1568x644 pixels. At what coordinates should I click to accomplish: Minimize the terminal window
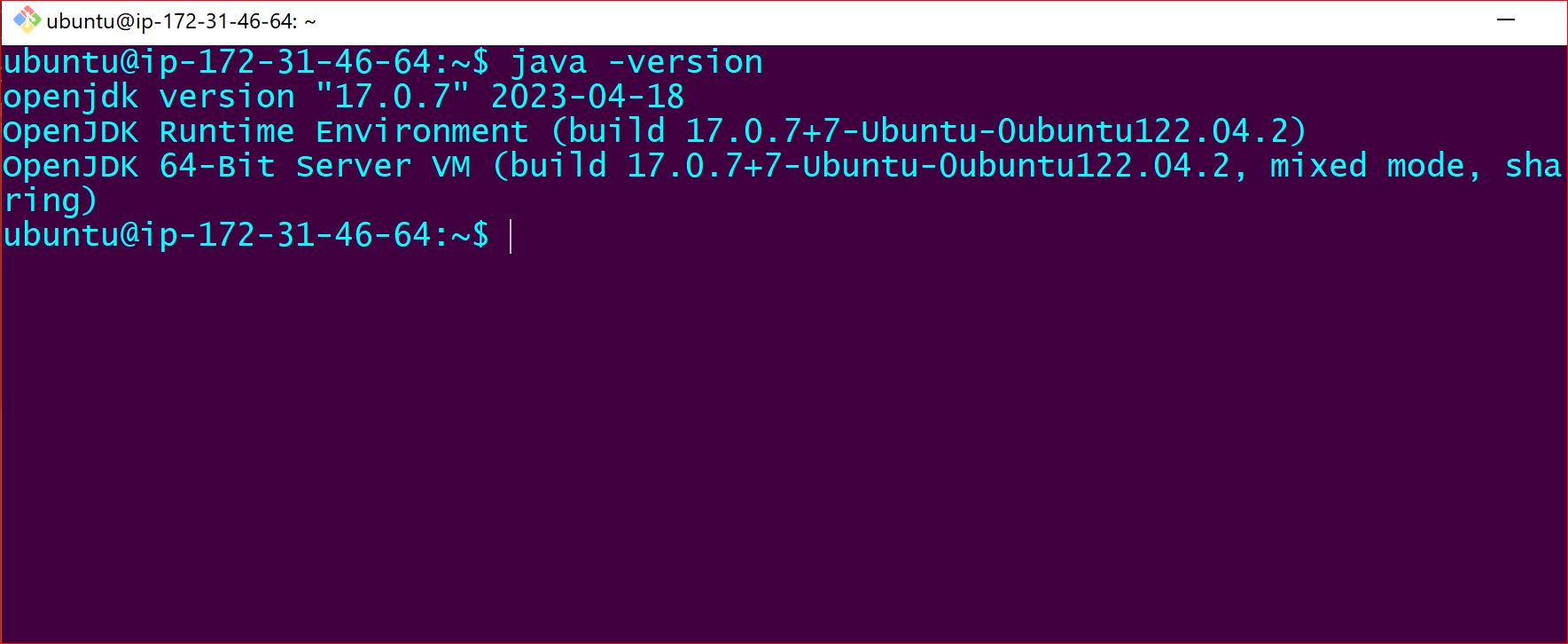tap(1507, 19)
